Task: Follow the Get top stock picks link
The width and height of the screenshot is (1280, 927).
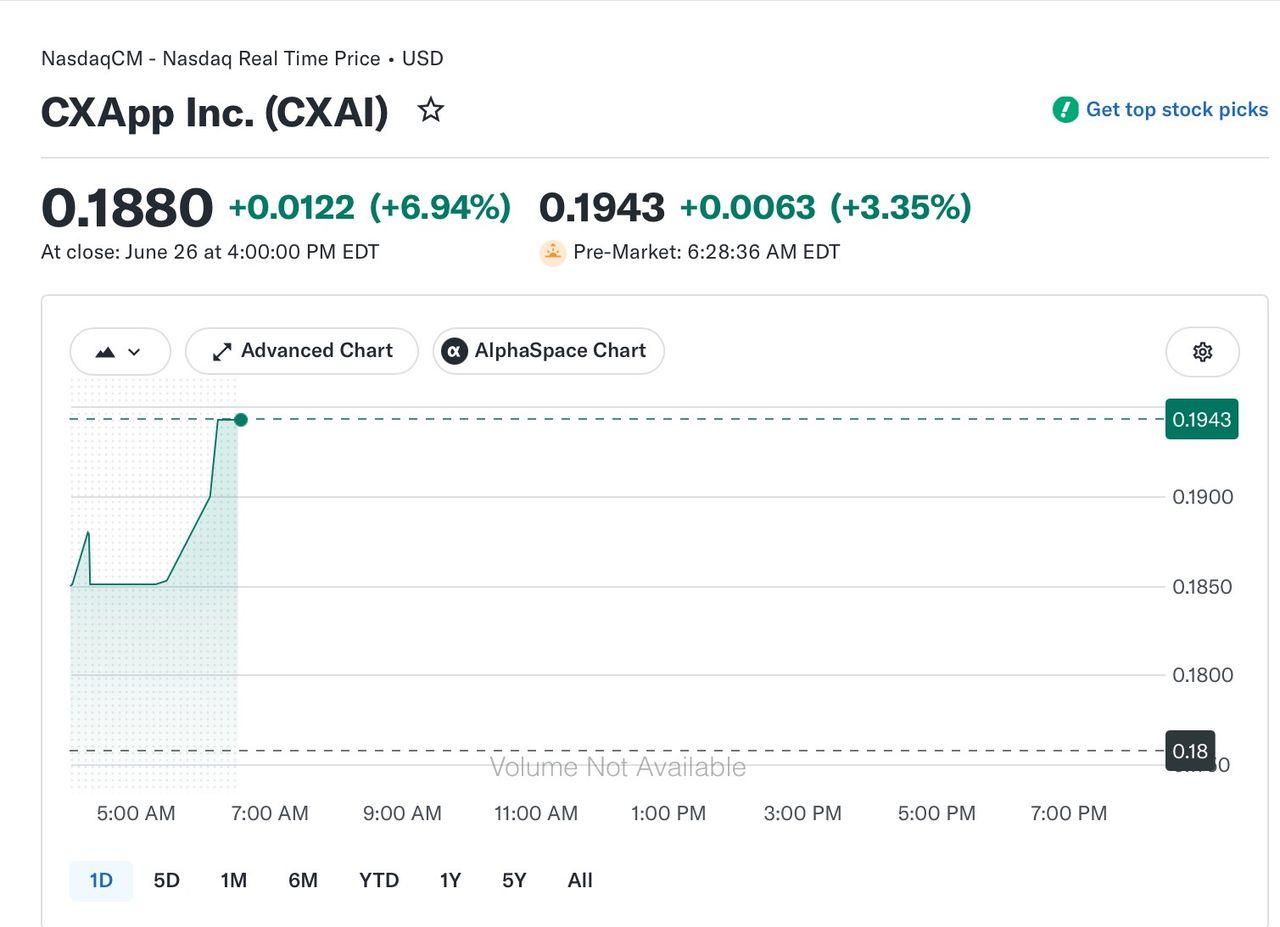Action: click(1177, 110)
